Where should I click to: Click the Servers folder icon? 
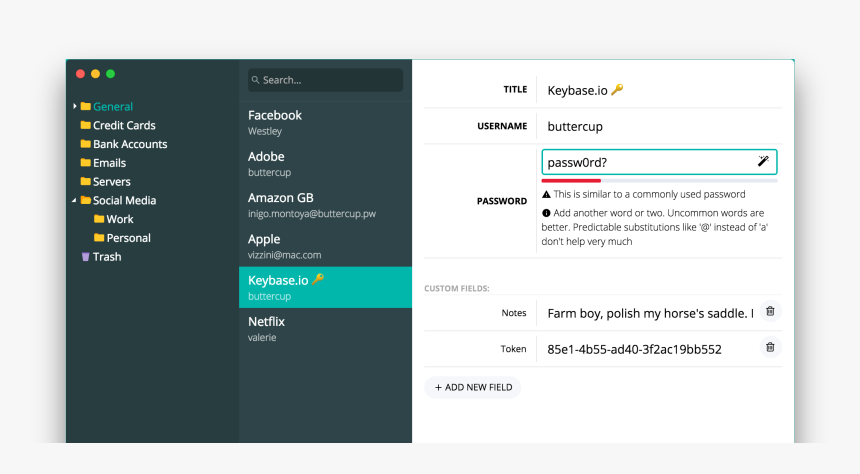(x=86, y=181)
